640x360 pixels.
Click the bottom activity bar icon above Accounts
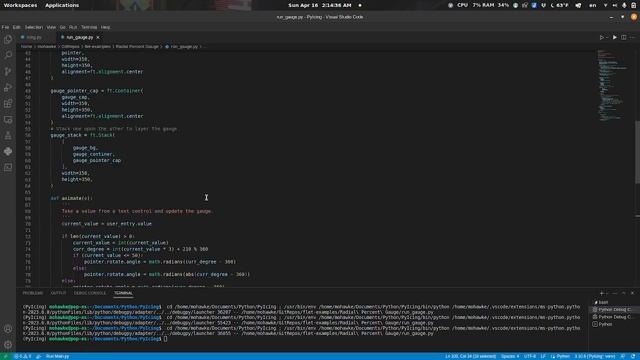click(8, 167)
